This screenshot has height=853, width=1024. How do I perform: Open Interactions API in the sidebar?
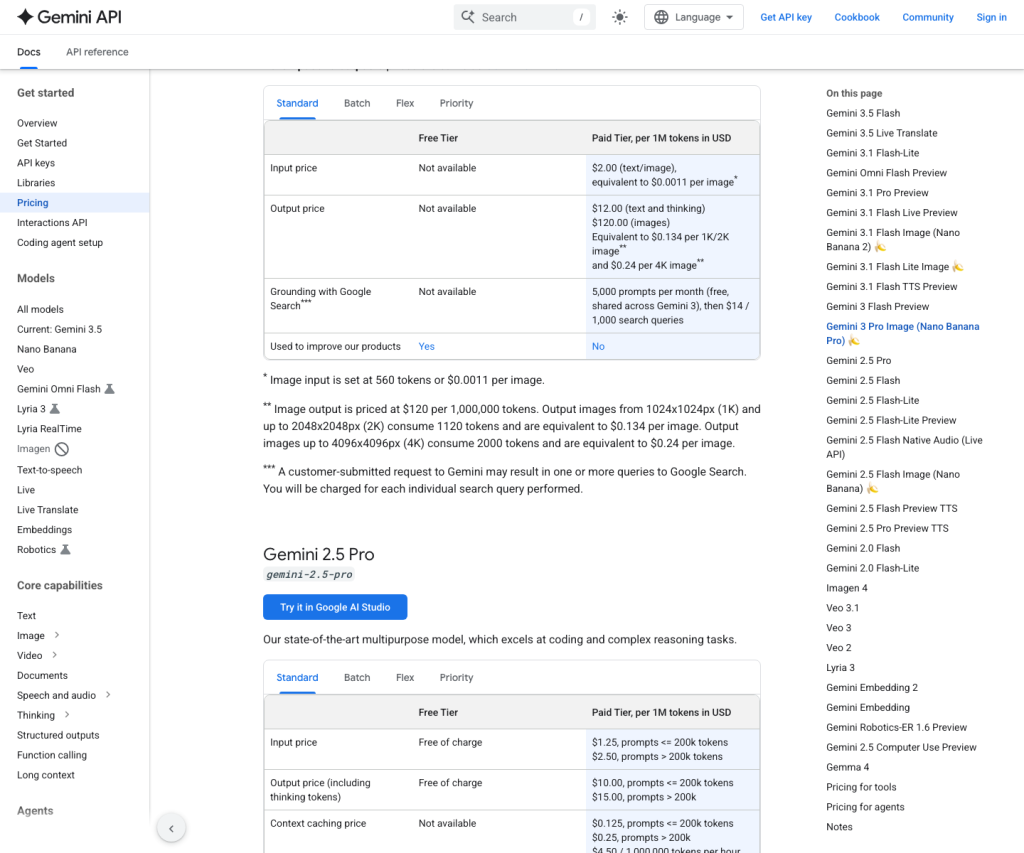point(52,222)
